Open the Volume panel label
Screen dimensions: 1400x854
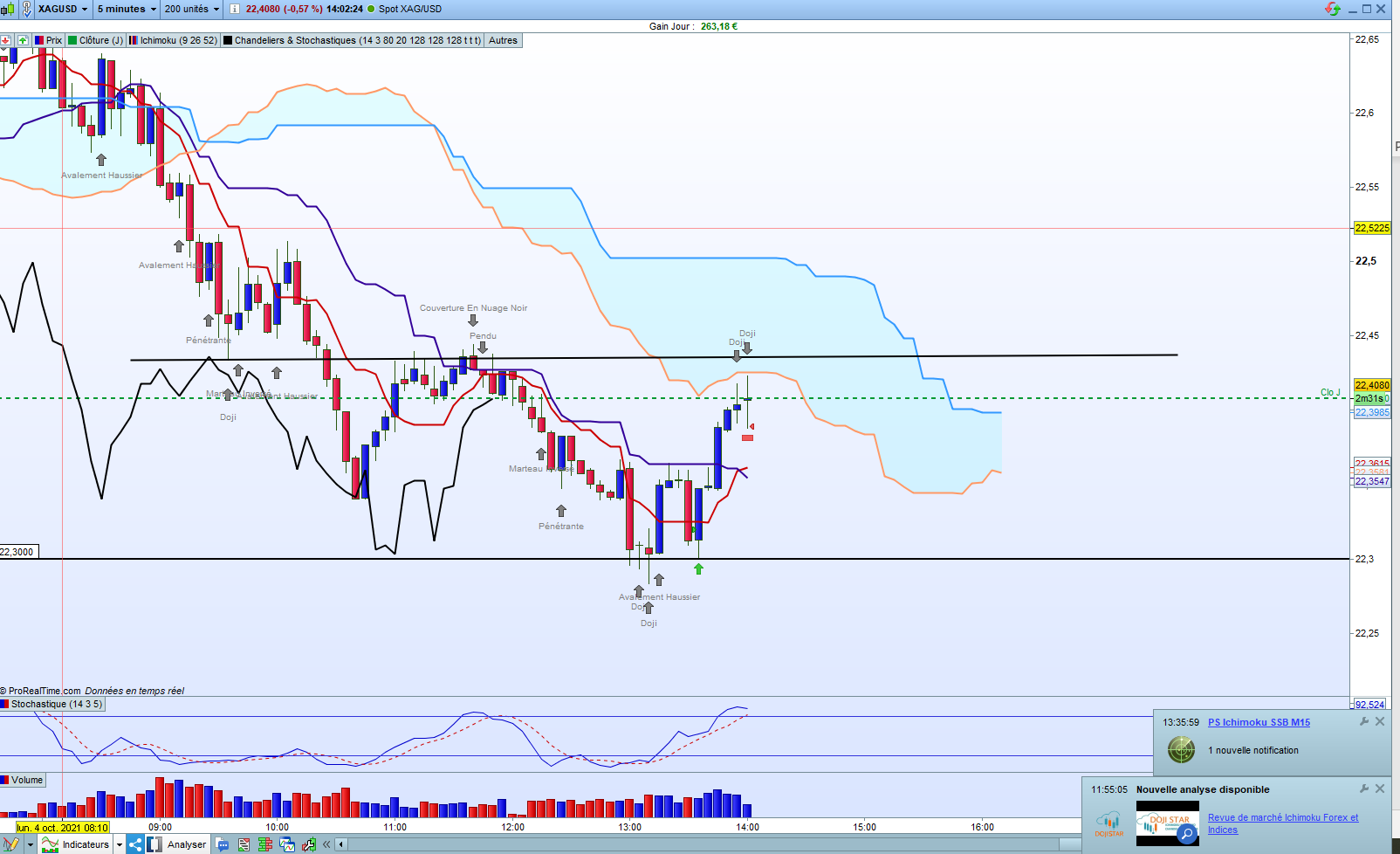click(x=22, y=780)
